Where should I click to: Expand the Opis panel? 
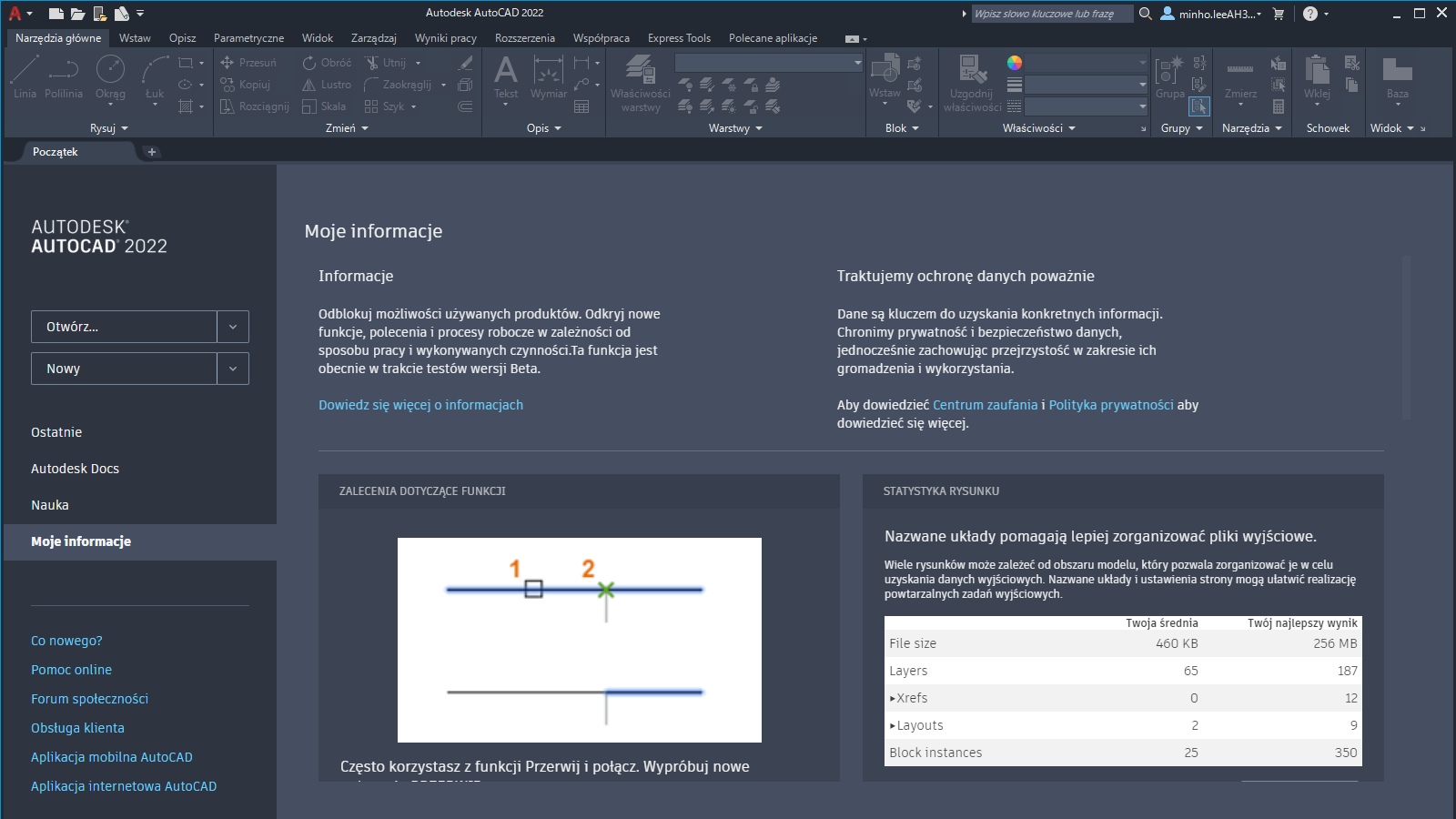pos(544,128)
